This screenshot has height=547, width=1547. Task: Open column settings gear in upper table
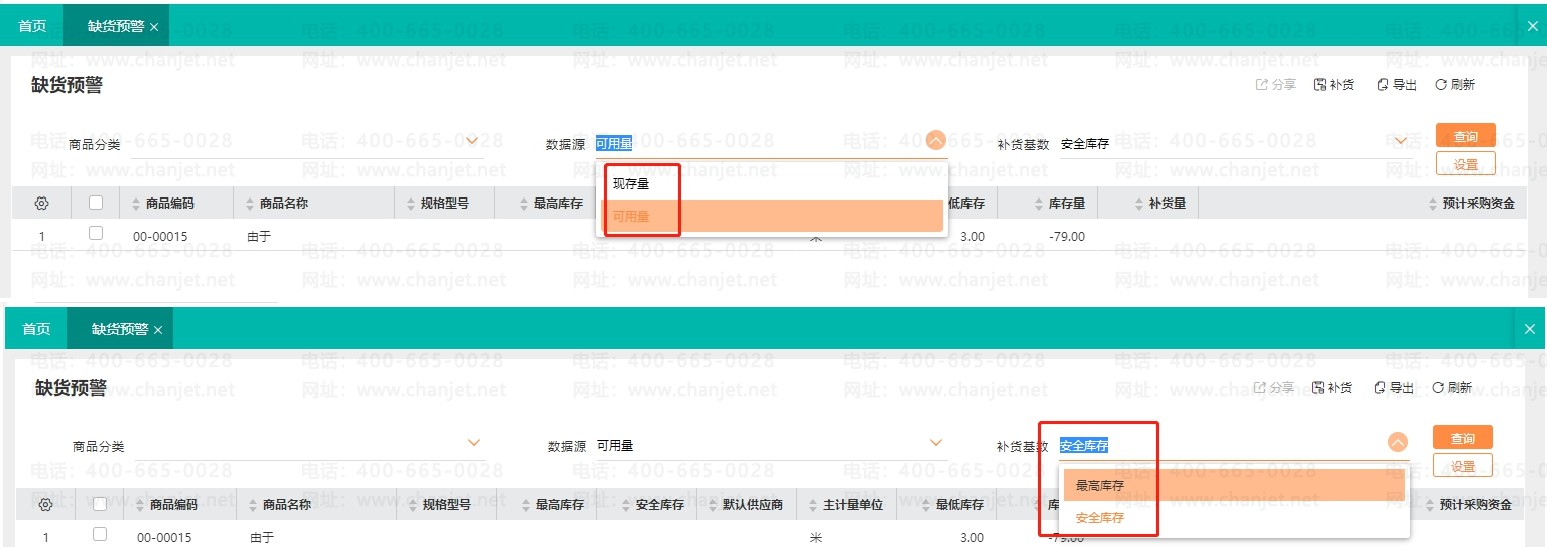41,203
